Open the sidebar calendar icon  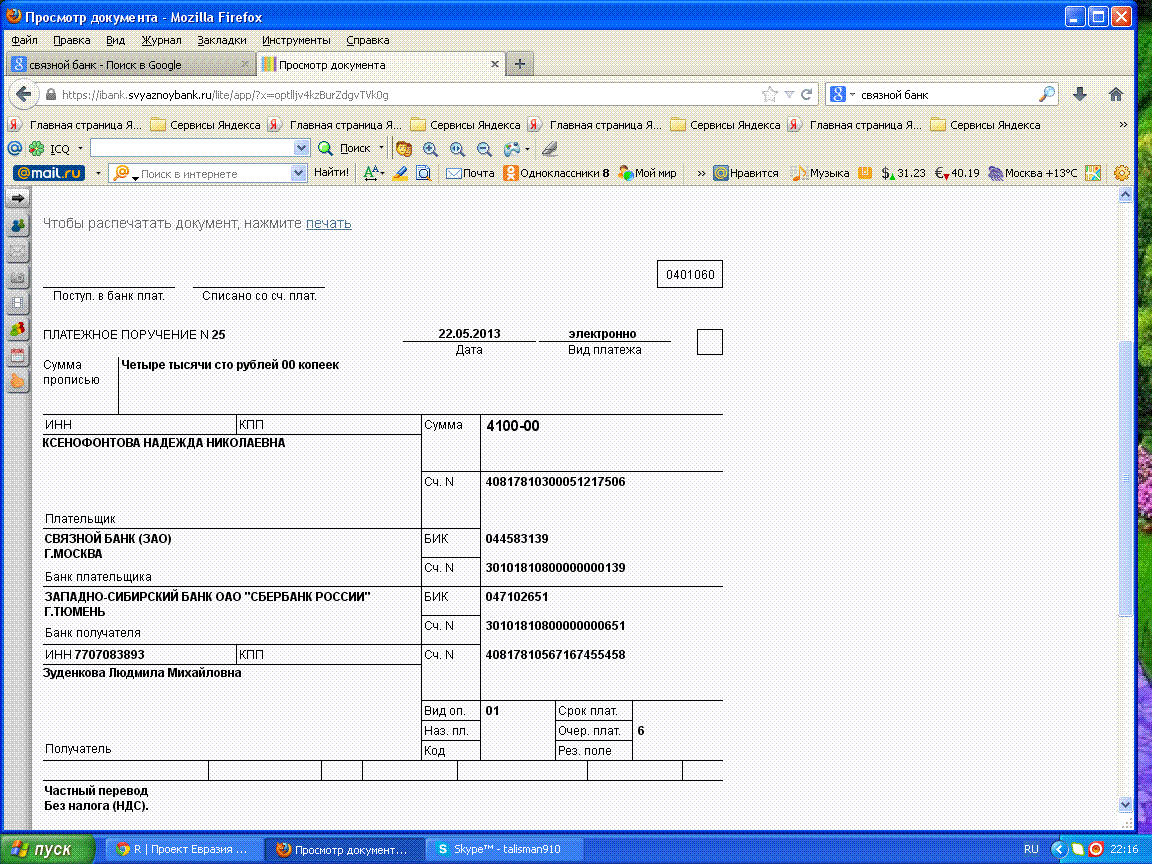(18, 356)
